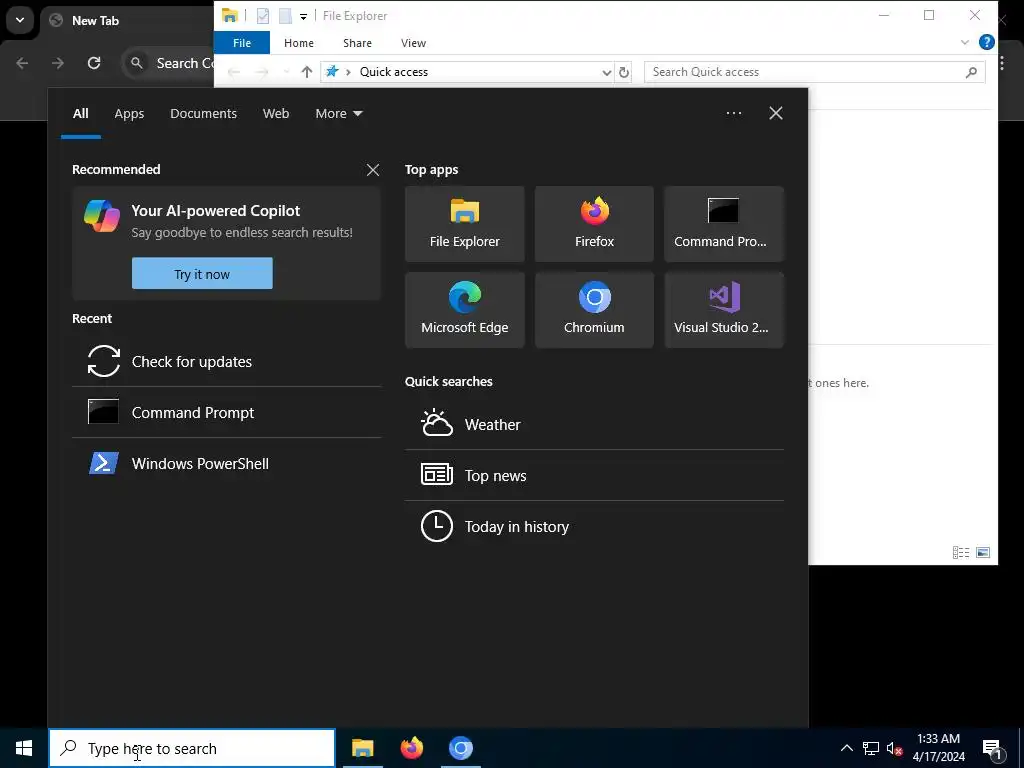The width and height of the screenshot is (1024, 768).
Task: Launch Microsoft Edge from Top apps
Action: pos(464,310)
